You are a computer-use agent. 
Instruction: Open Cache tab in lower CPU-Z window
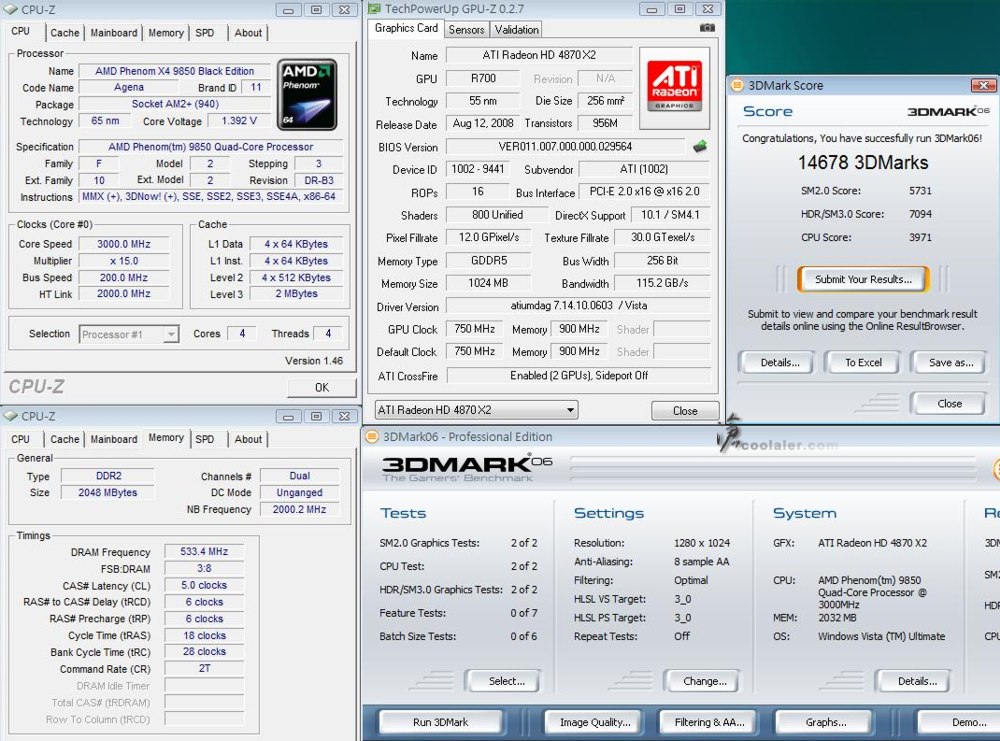point(64,439)
